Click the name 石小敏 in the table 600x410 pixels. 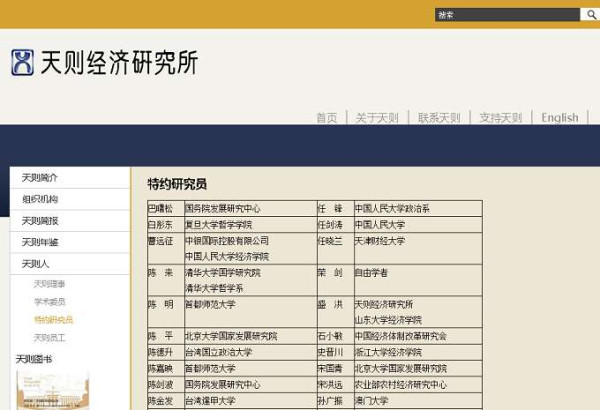coord(330,336)
